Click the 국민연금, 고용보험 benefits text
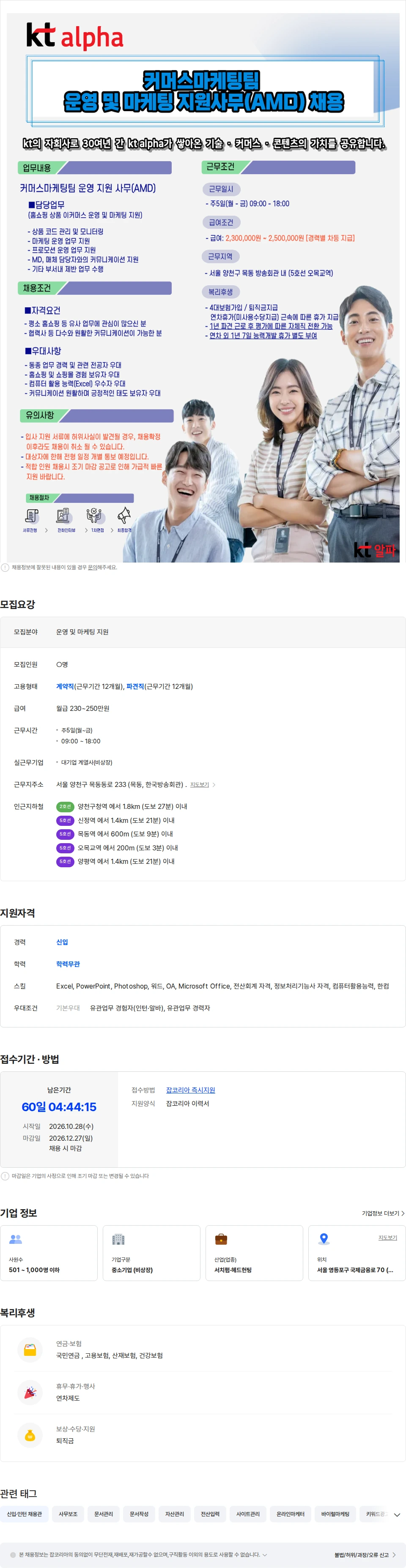This screenshot has width=406, height=1568. (110, 1355)
